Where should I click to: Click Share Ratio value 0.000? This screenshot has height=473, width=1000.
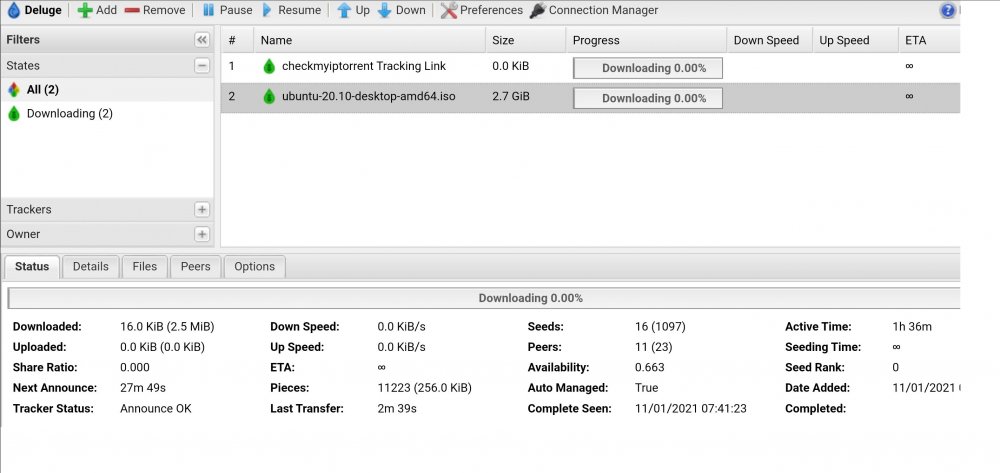click(x=135, y=367)
